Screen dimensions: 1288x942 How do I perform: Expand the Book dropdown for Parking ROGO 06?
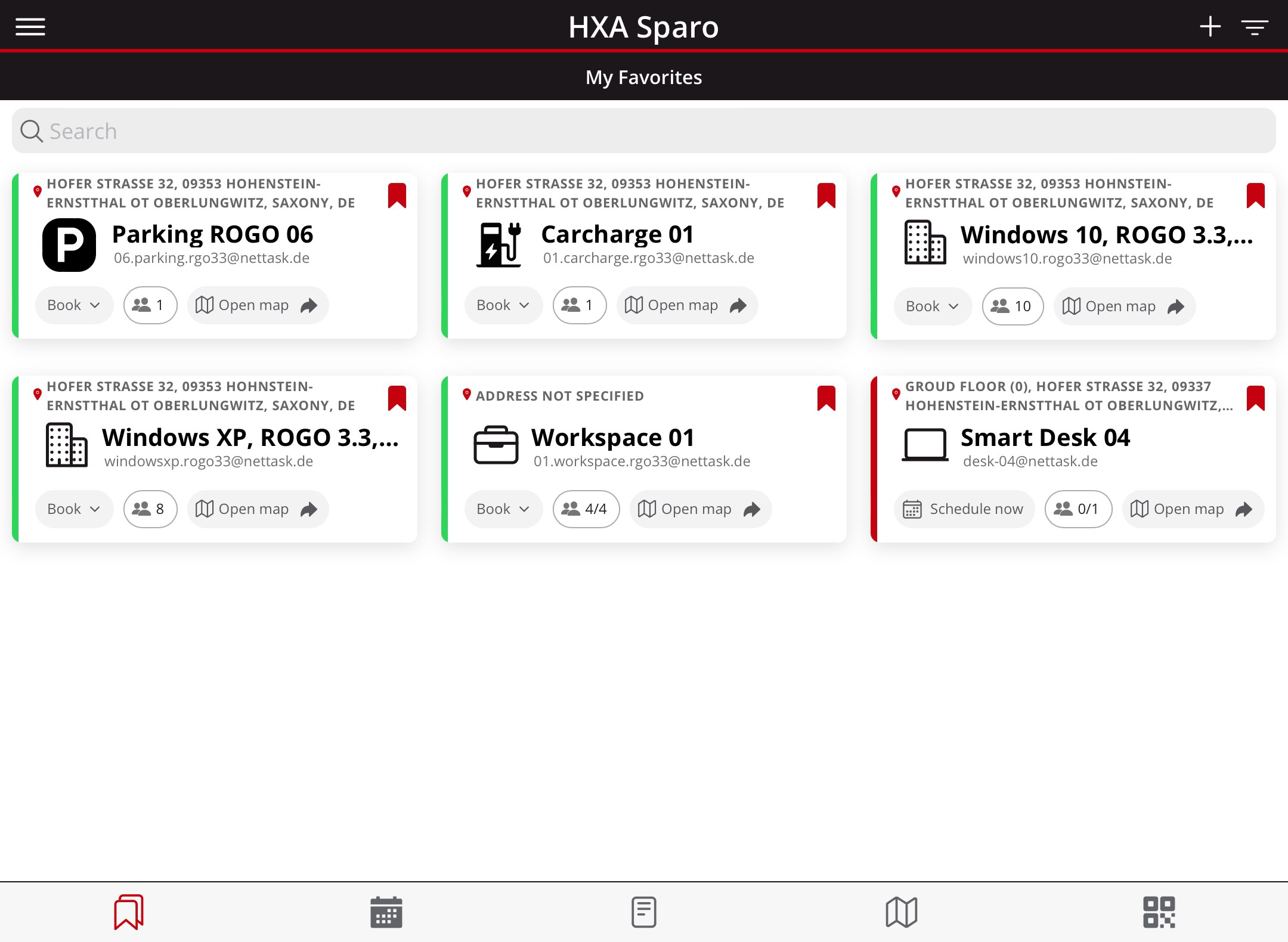click(73, 305)
